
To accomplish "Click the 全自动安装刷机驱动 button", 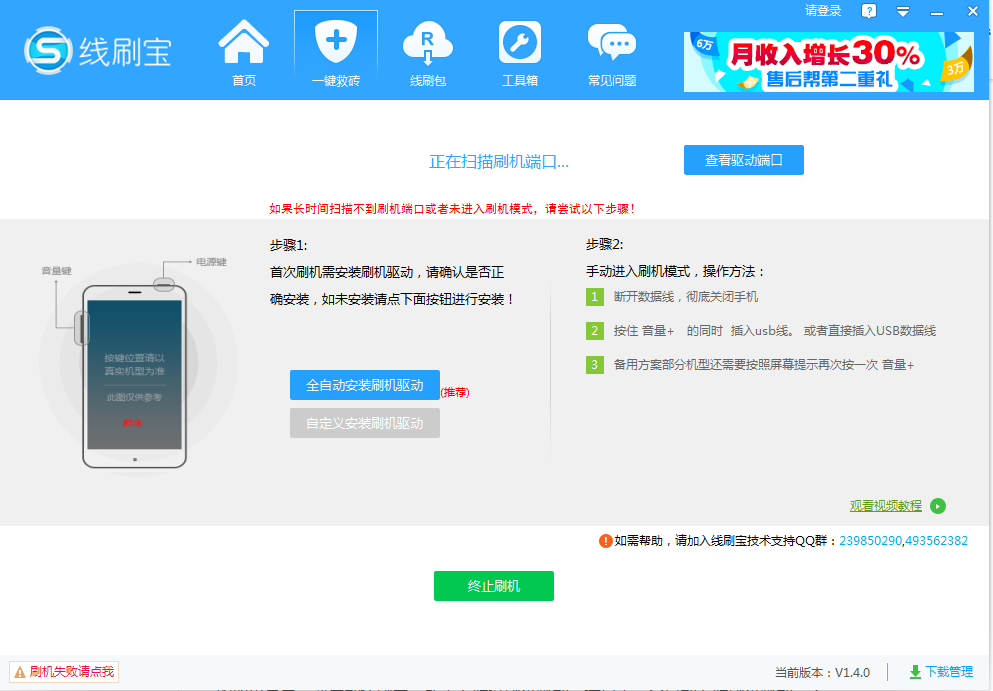I will [365, 385].
